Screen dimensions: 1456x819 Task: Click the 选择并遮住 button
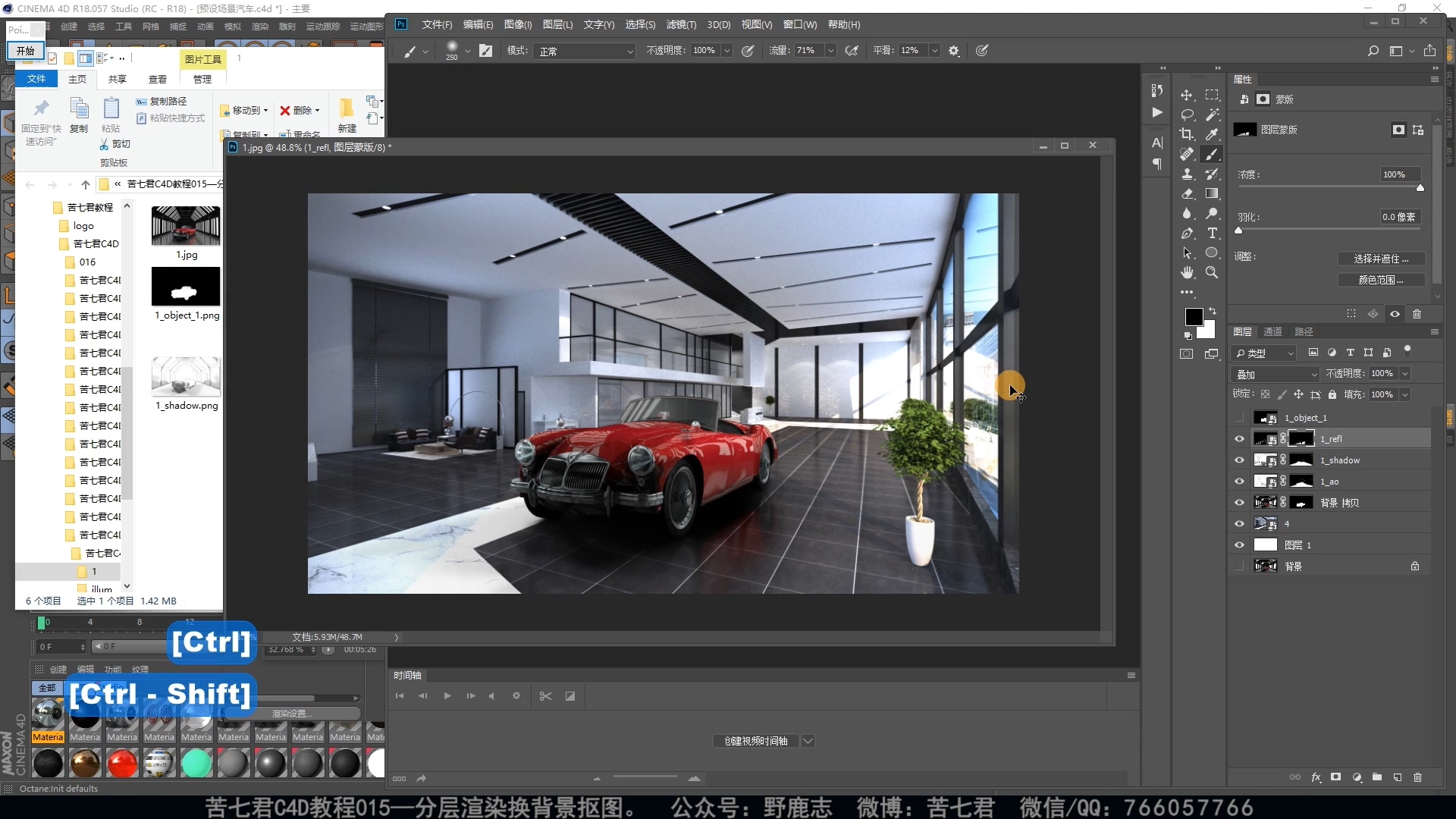tap(1381, 259)
